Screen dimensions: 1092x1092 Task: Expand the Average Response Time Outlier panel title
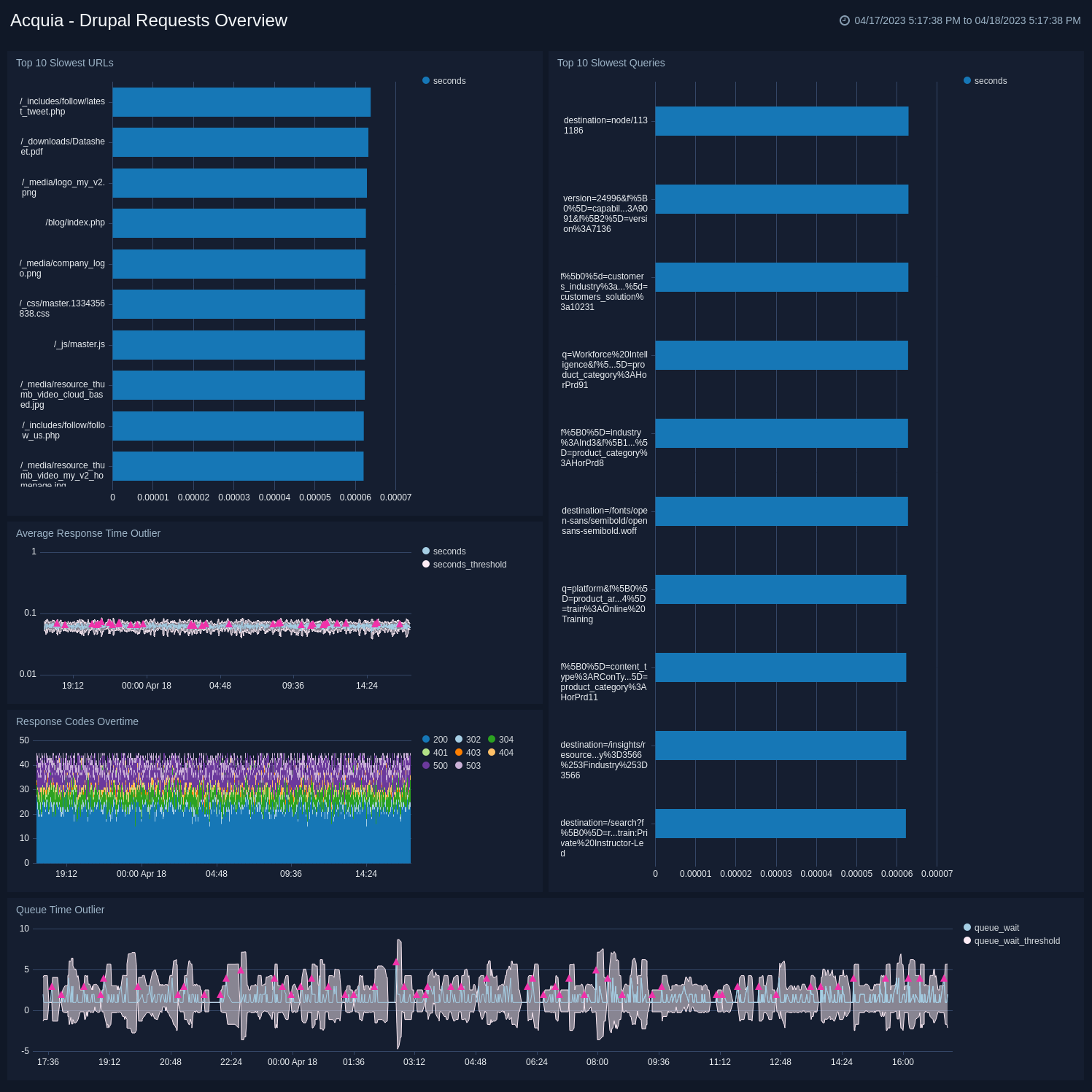click(88, 533)
